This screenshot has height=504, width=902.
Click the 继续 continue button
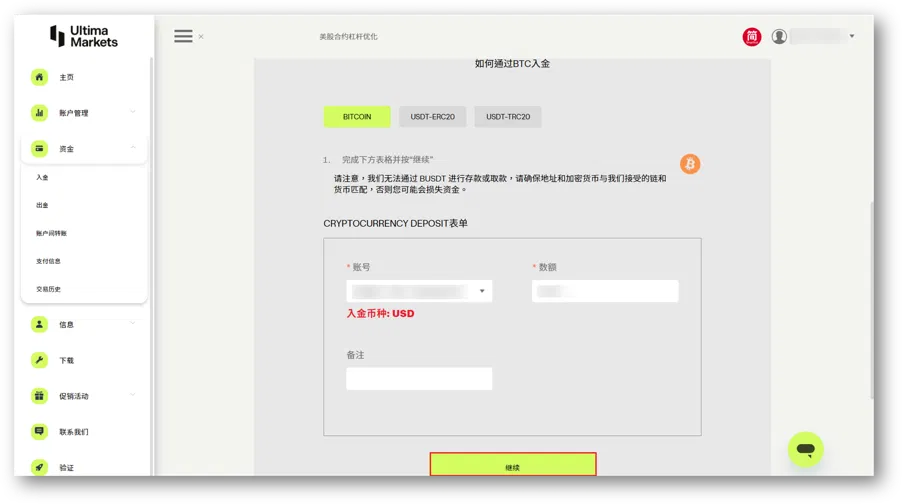[513, 465]
